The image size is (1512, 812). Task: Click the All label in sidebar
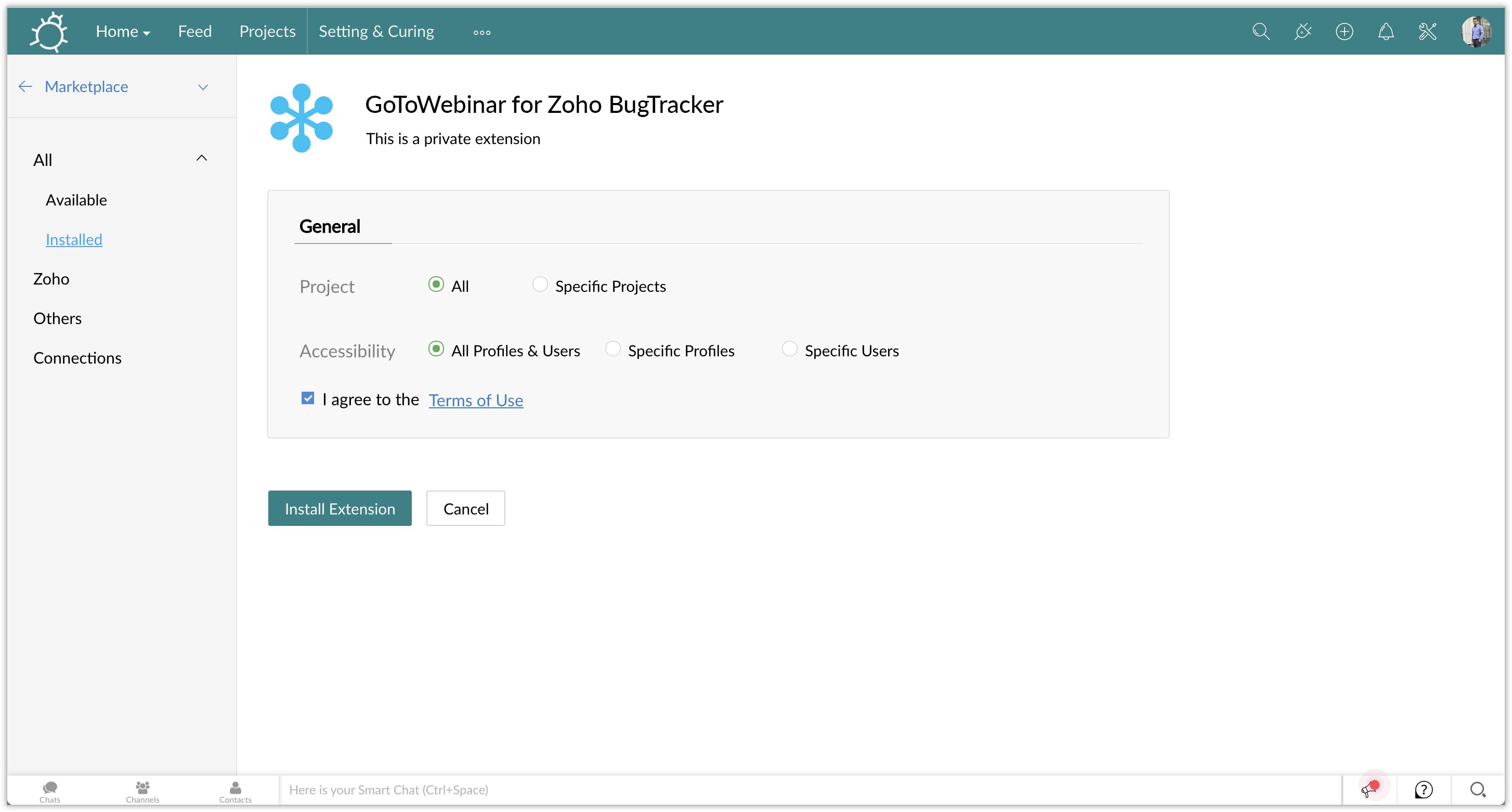(43, 160)
